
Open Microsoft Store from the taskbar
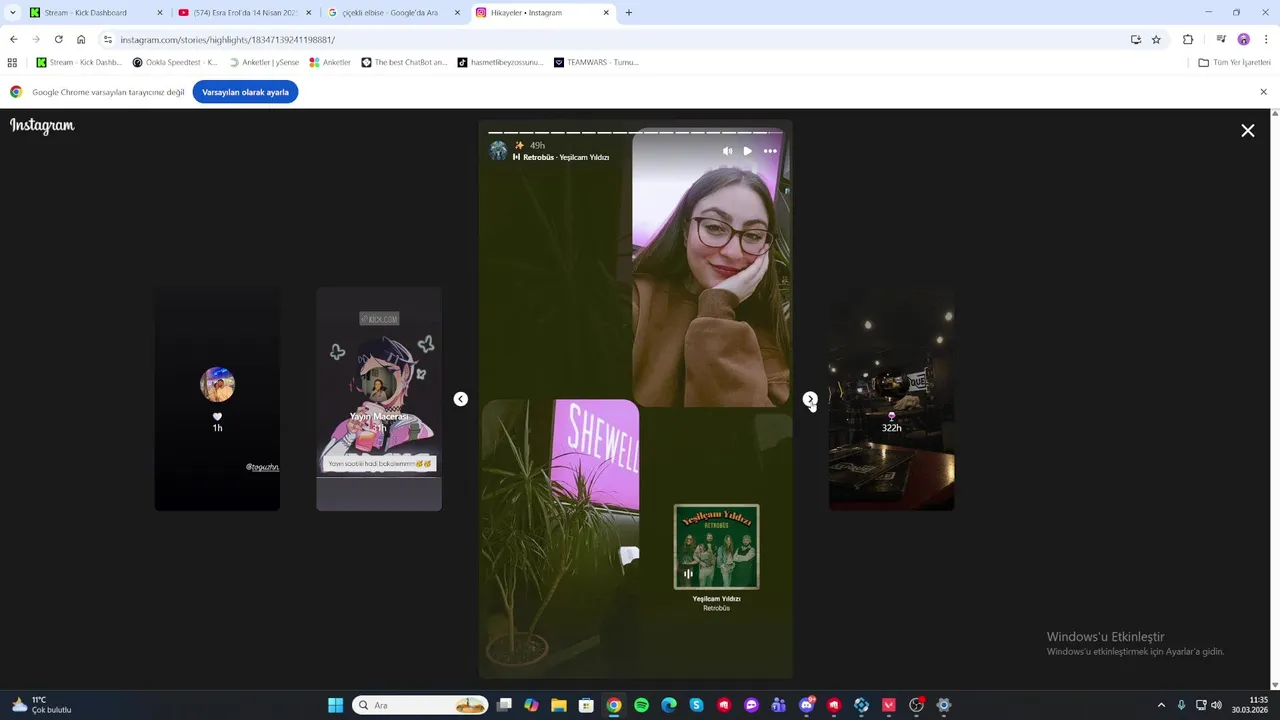(586, 705)
